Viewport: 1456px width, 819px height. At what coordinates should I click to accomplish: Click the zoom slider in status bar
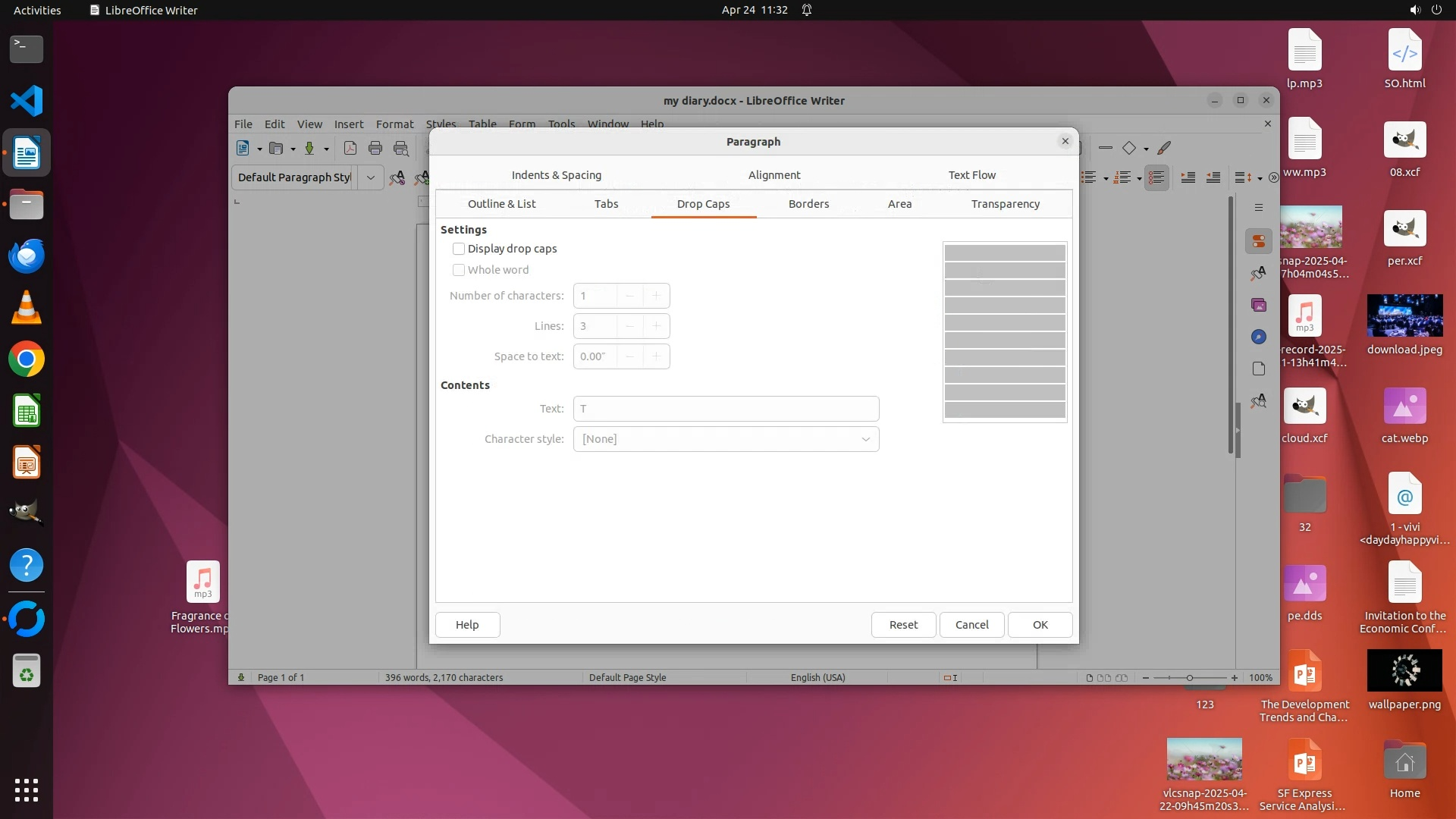click(x=1189, y=677)
